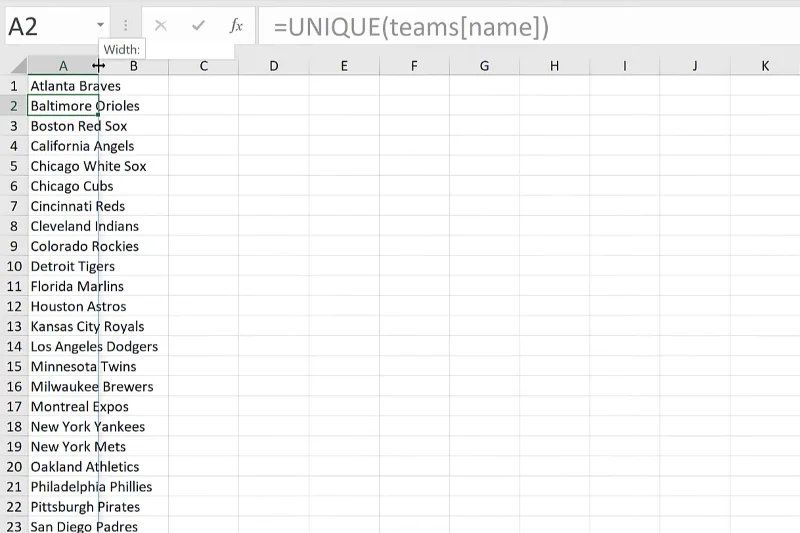Viewport: 800px width, 533px height.
Task: Click cell with Chicago Cubs
Action: (63, 186)
